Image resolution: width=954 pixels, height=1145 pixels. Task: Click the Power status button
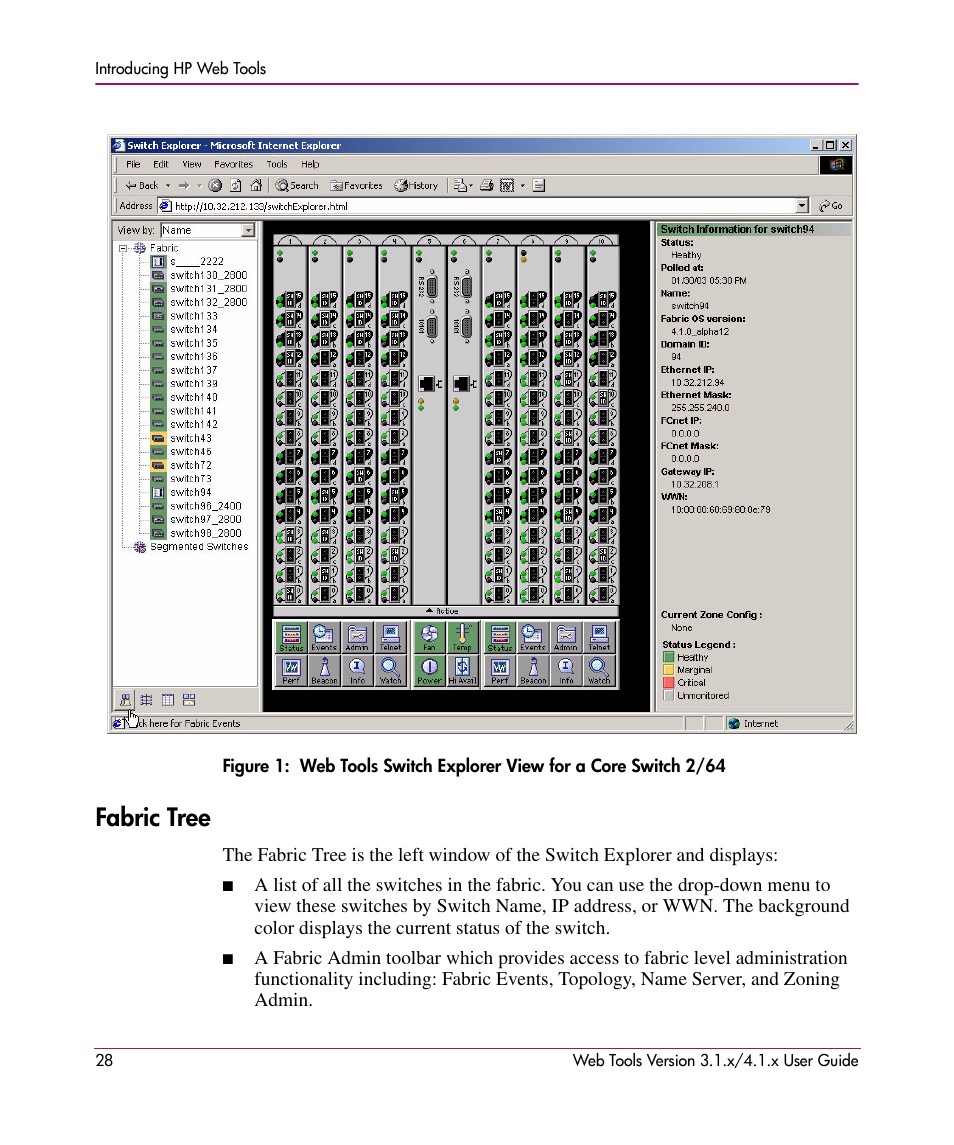(430, 670)
